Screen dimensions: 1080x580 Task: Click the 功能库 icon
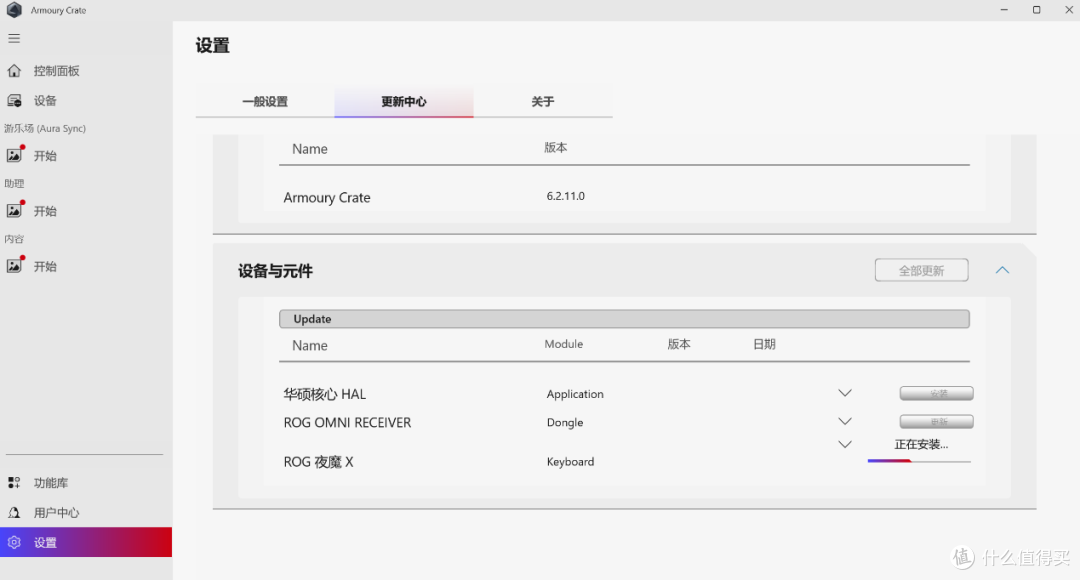coord(14,482)
